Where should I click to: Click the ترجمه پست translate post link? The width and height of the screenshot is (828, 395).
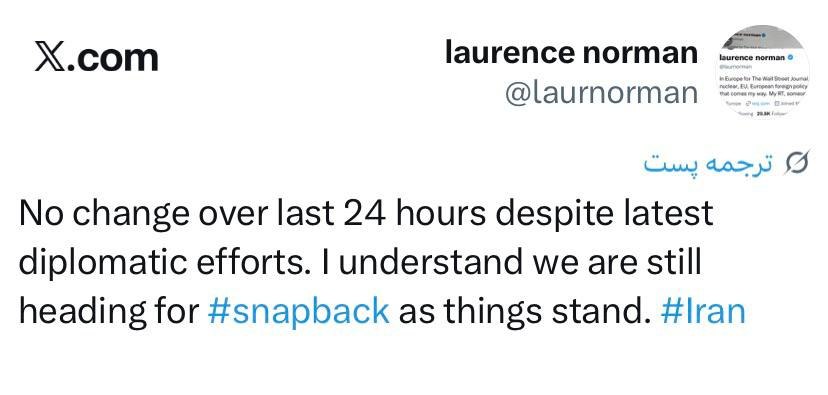pyautogui.click(x=708, y=164)
